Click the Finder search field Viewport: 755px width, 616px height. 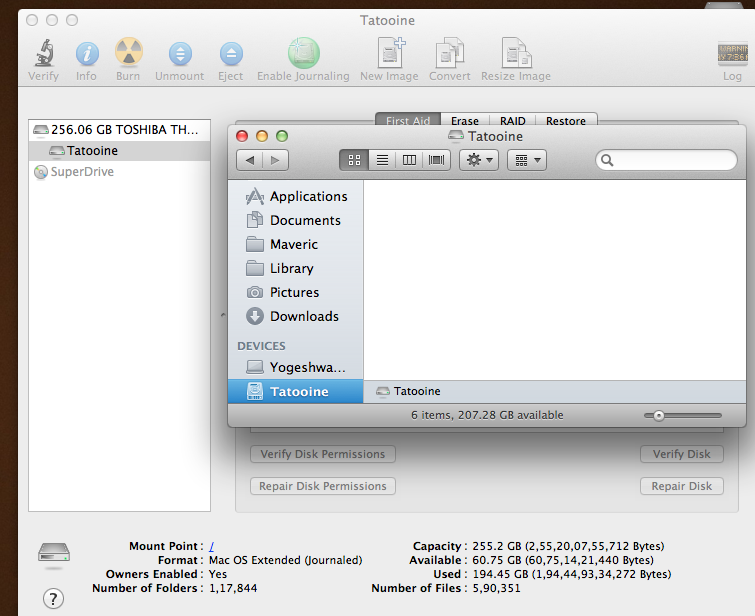click(x=666, y=160)
